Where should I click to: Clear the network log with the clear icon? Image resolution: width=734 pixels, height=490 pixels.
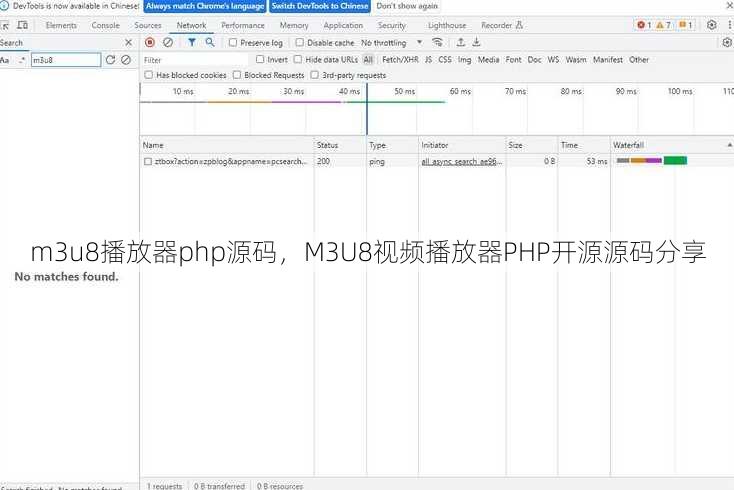click(x=168, y=43)
